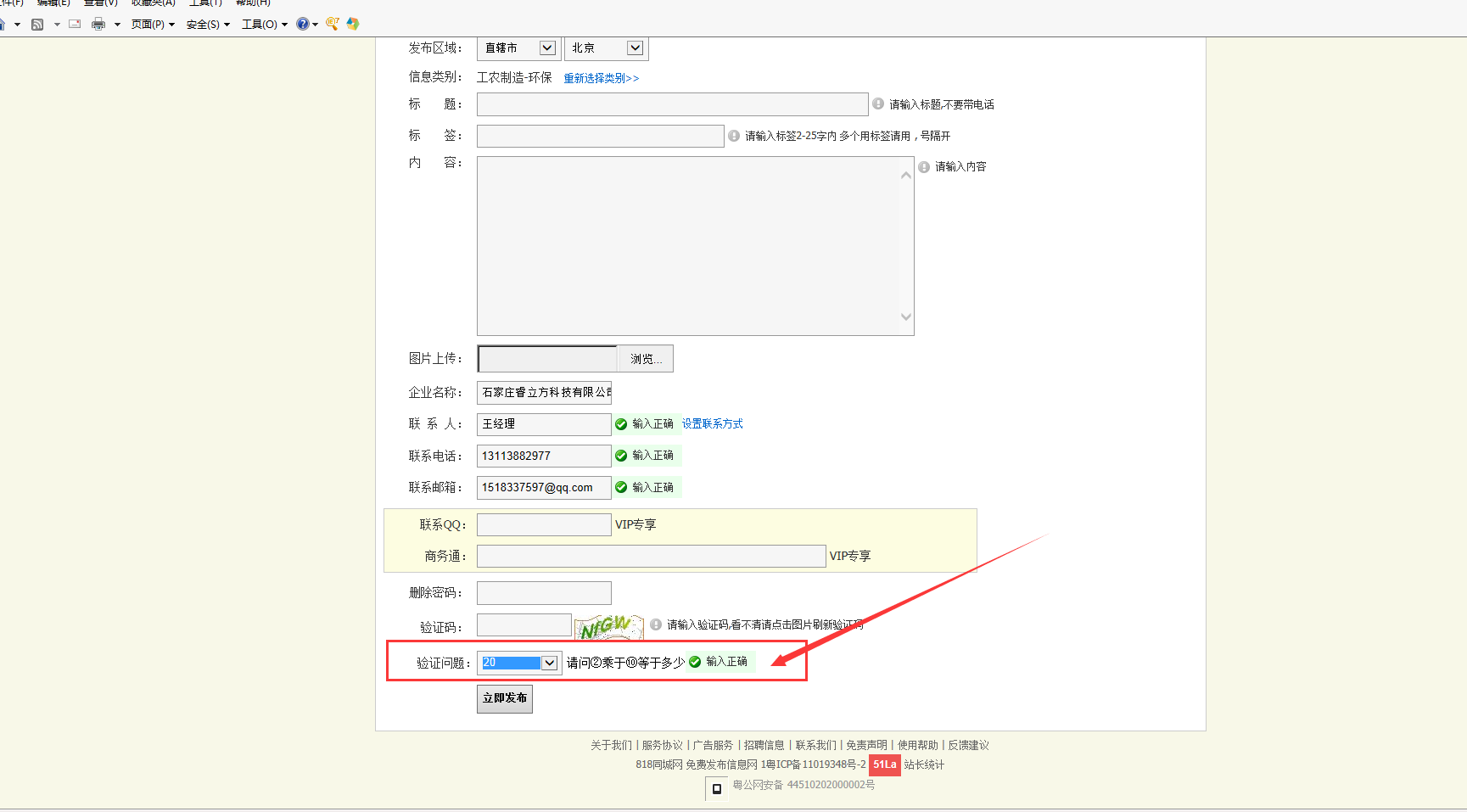Click the 51La statistics badge
The width and height of the screenshot is (1467, 812).
884,764
